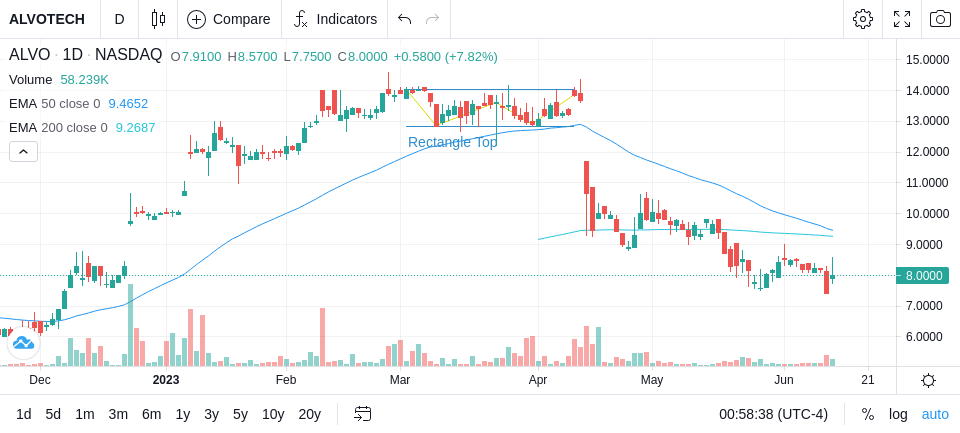The height and width of the screenshot is (433, 960).
Task: Open time axis settings gear icon
Action: point(928,380)
